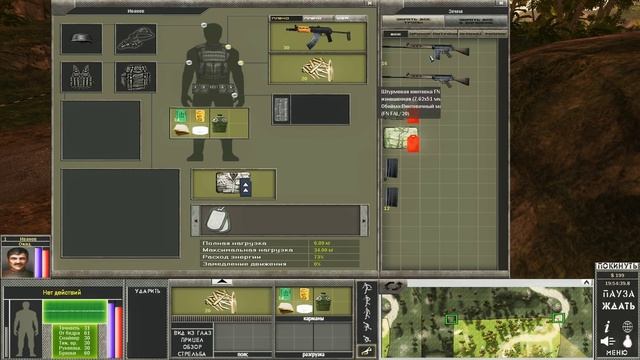Viewport: 640px width, 360px height.
Task: Click the УДАРИТЬ action button
Action: point(147,291)
